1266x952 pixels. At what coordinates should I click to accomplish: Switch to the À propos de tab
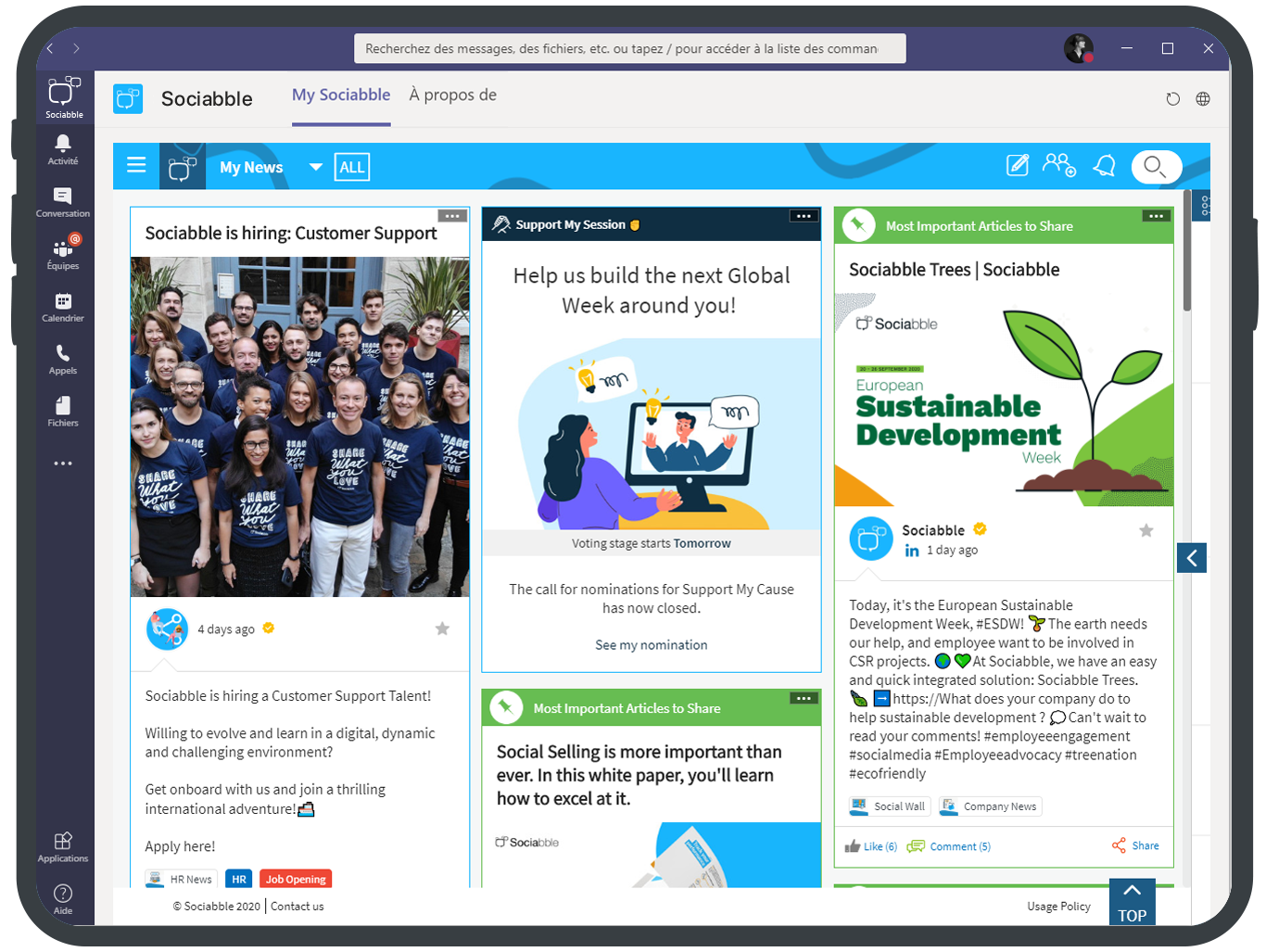click(453, 95)
